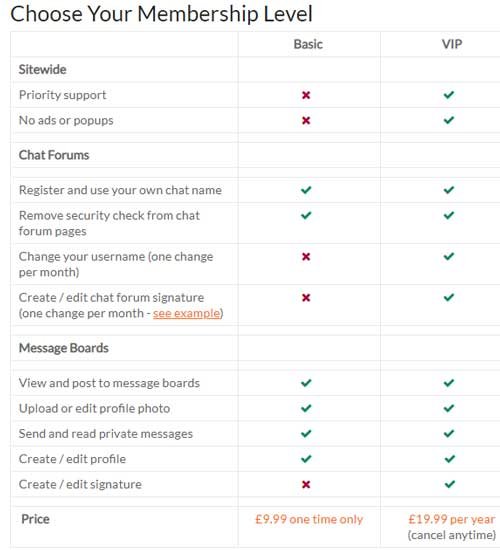Click Basic checkmark for Remove security check
The height and width of the screenshot is (550, 500).
pyautogui.click(x=306, y=215)
